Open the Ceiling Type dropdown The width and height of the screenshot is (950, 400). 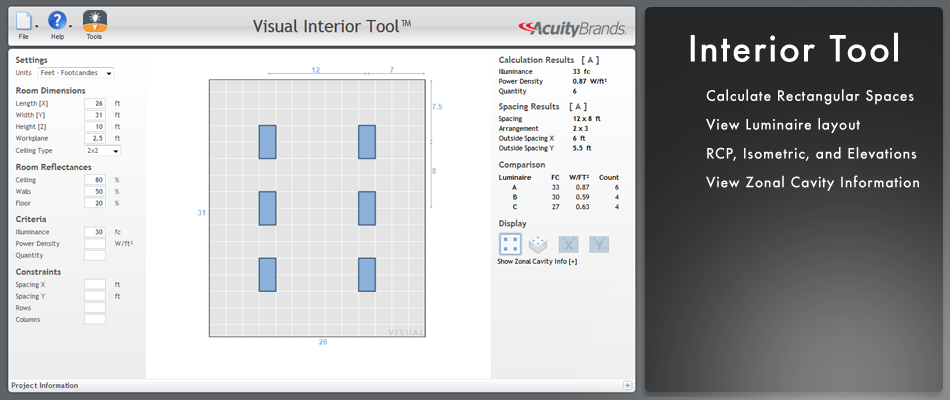coord(102,150)
